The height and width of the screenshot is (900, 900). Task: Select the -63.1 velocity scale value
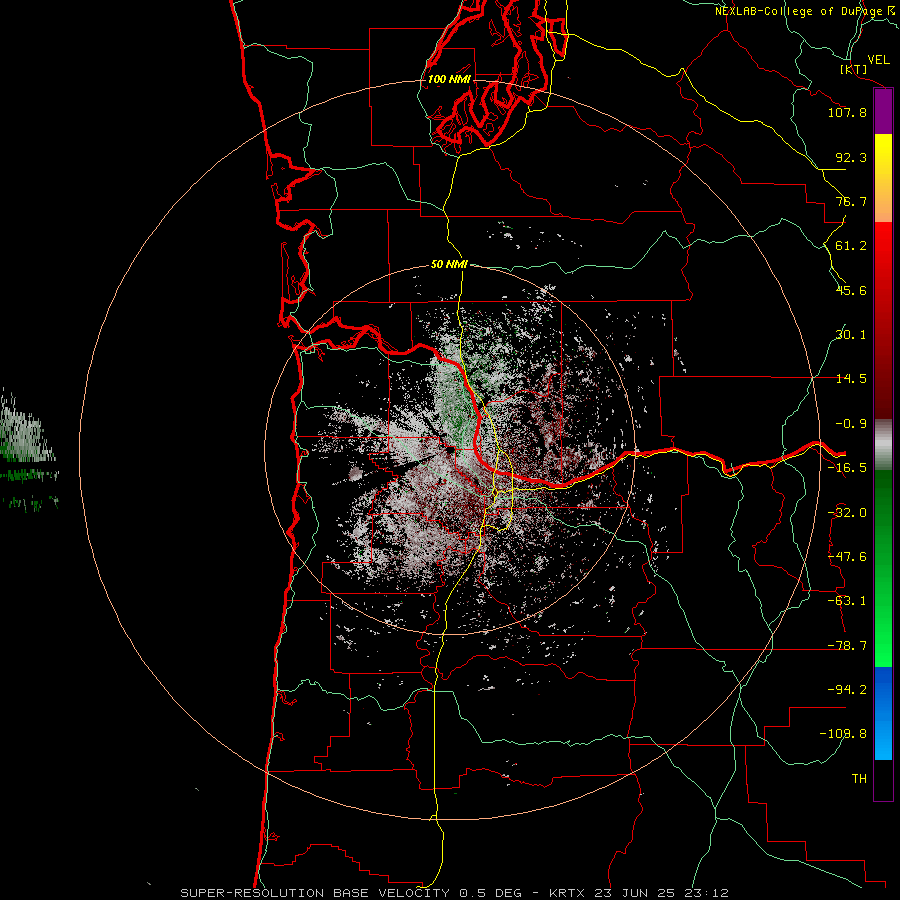pyautogui.click(x=847, y=601)
